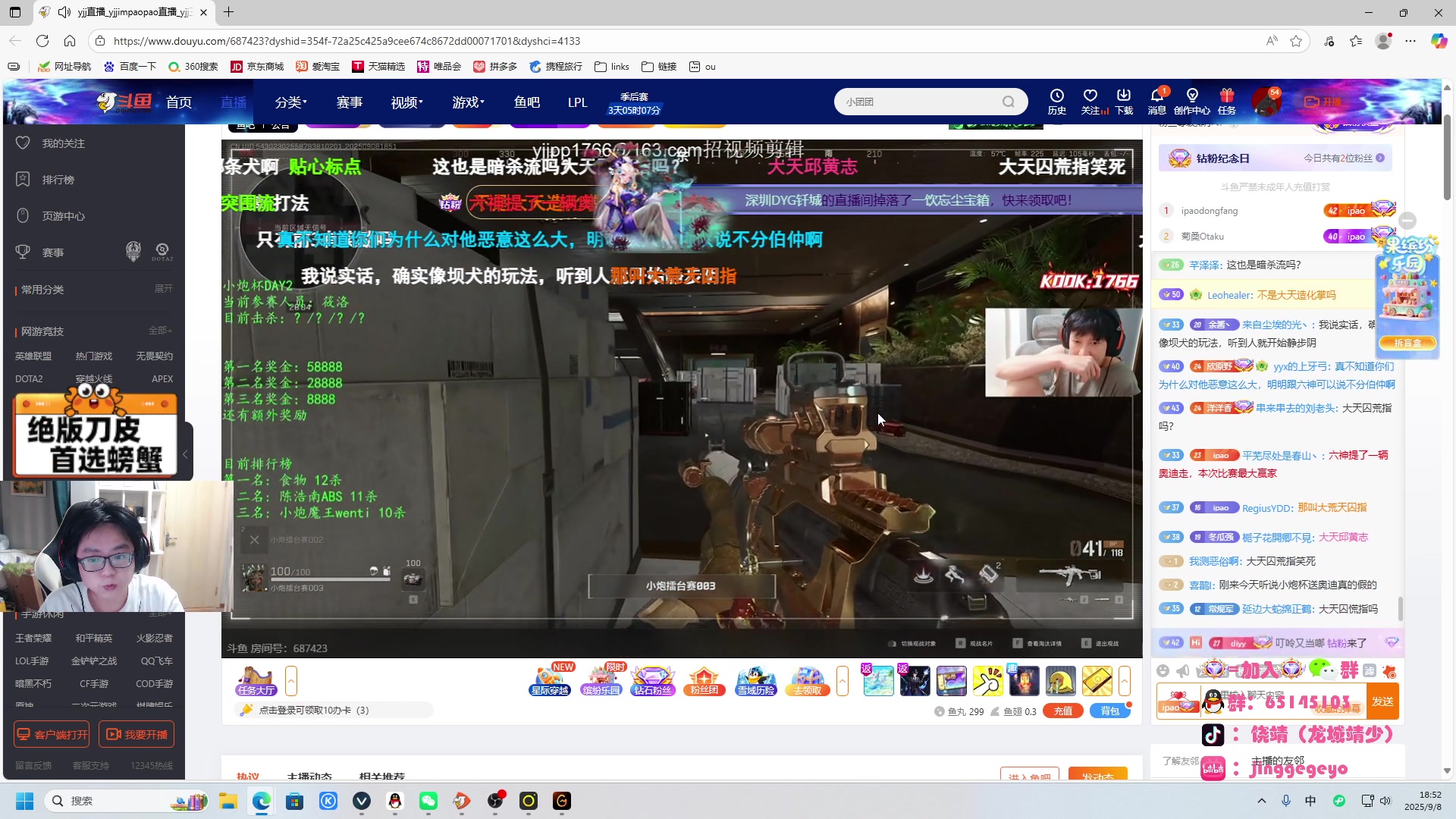The width and height of the screenshot is (1456, 819).
Task: Expand the arrow after 去领取 icon
Action: click(x=843, y=681)
